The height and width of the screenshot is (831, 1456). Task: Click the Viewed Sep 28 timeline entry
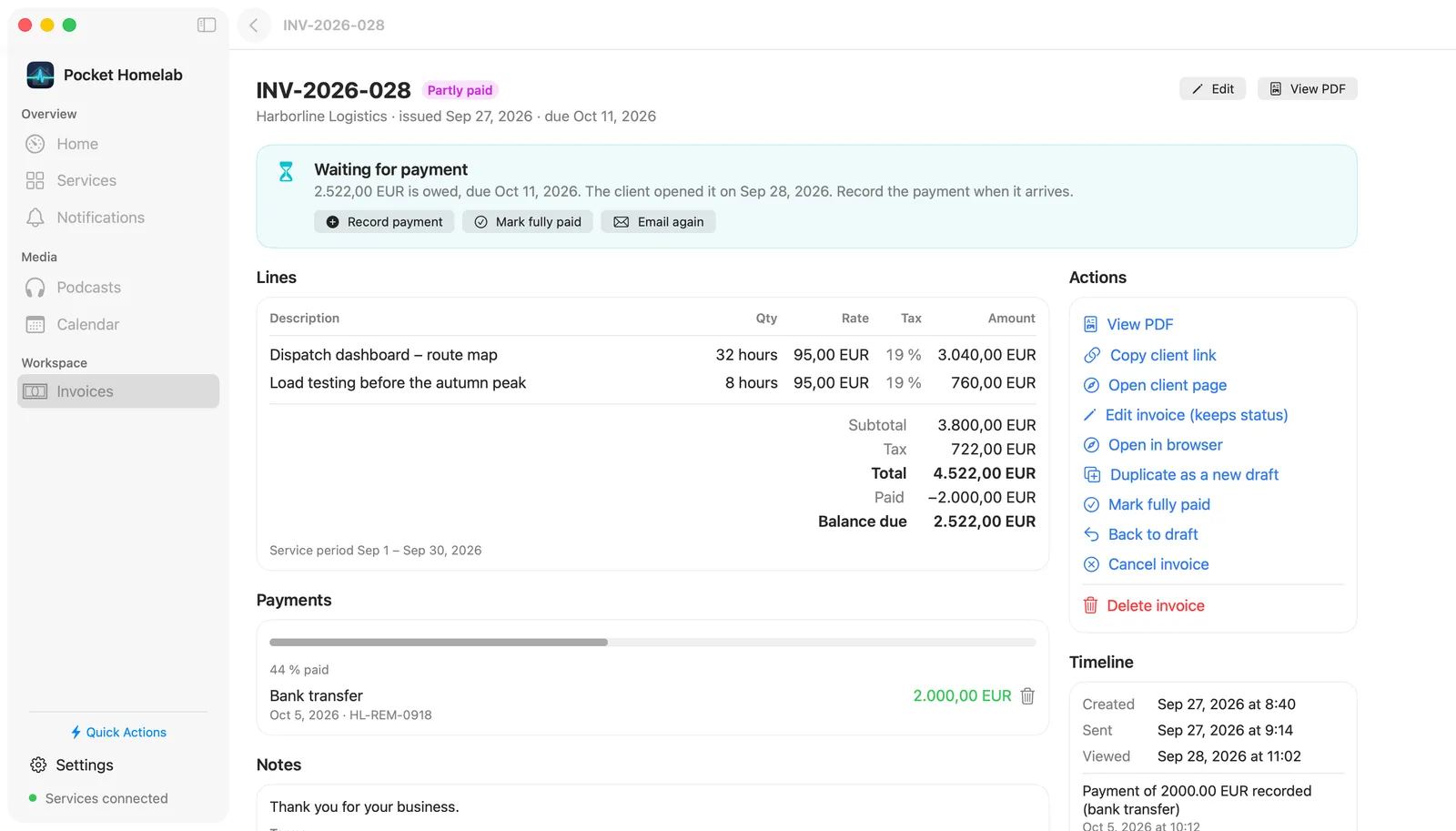point(1192,756)
